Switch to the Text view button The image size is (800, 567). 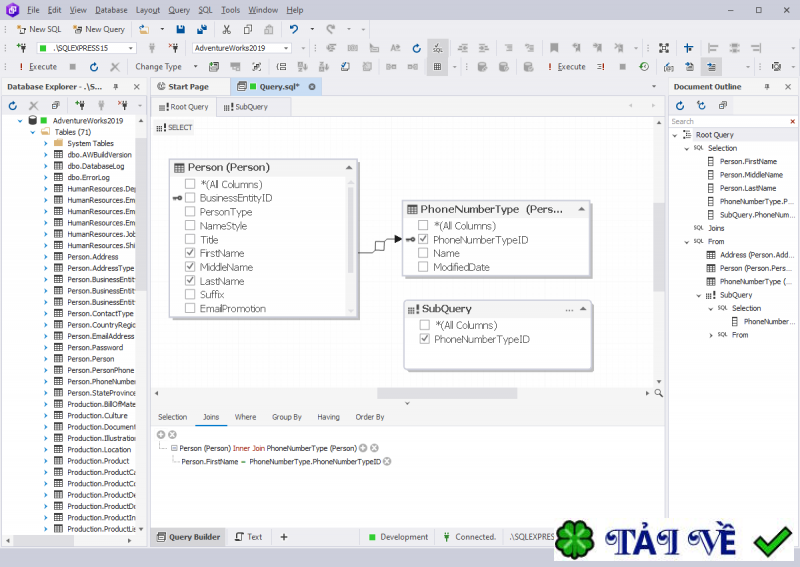(x=248, y=537)
